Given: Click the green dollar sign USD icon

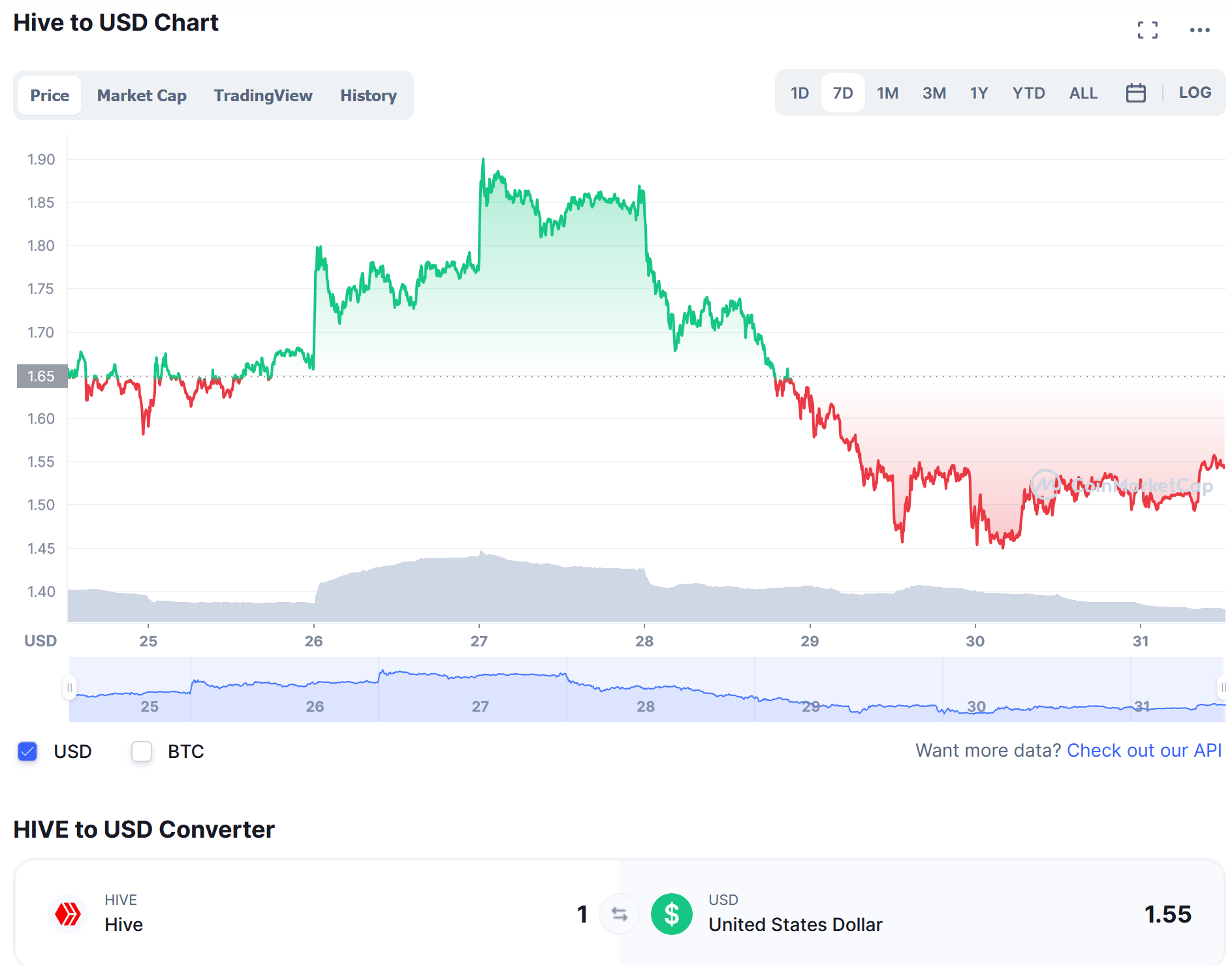Looking at the screenshot, I should click(x=671, y=914).
